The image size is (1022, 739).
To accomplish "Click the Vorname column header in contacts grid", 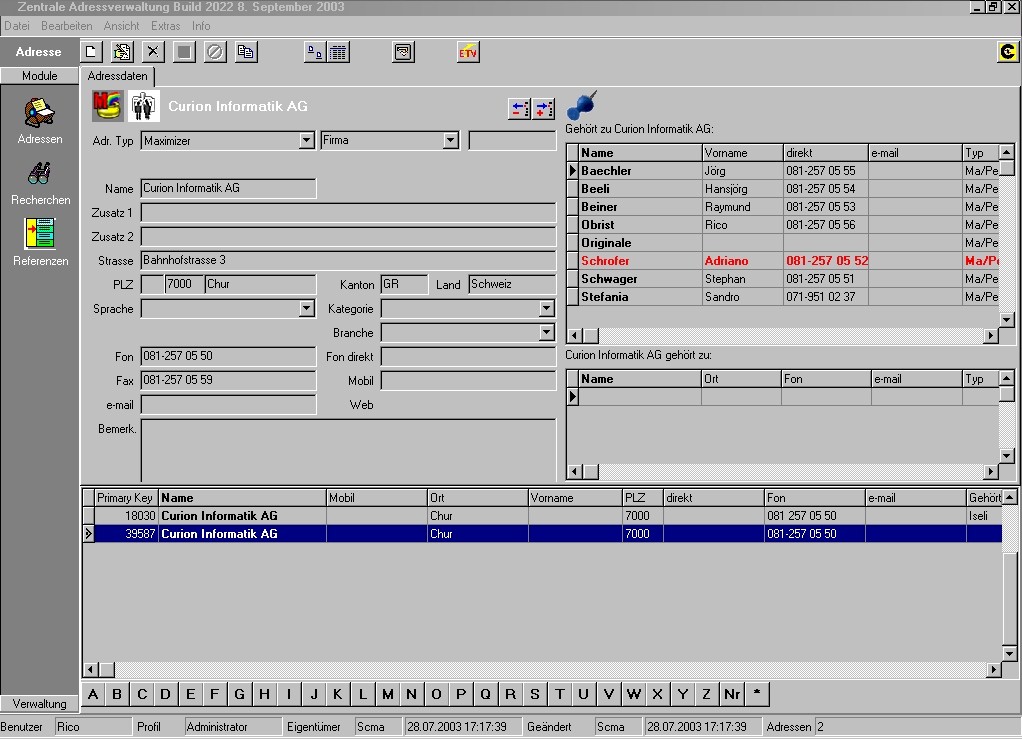I will (x=742, y=153).
